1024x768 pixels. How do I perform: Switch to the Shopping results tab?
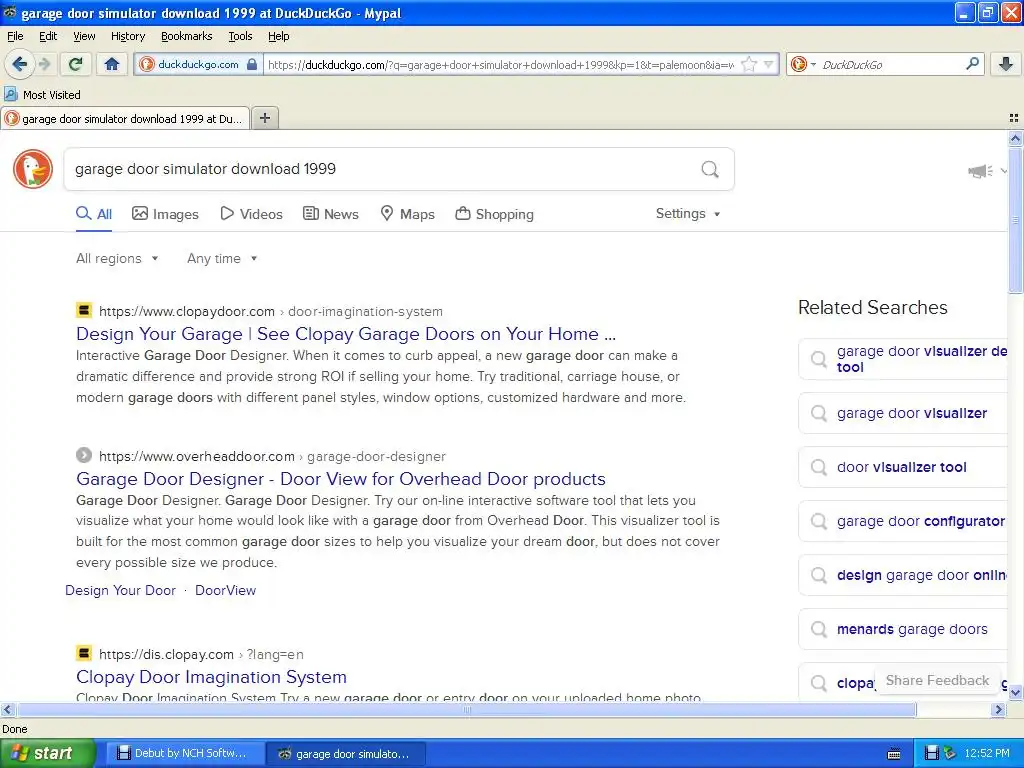coord(494,214)
